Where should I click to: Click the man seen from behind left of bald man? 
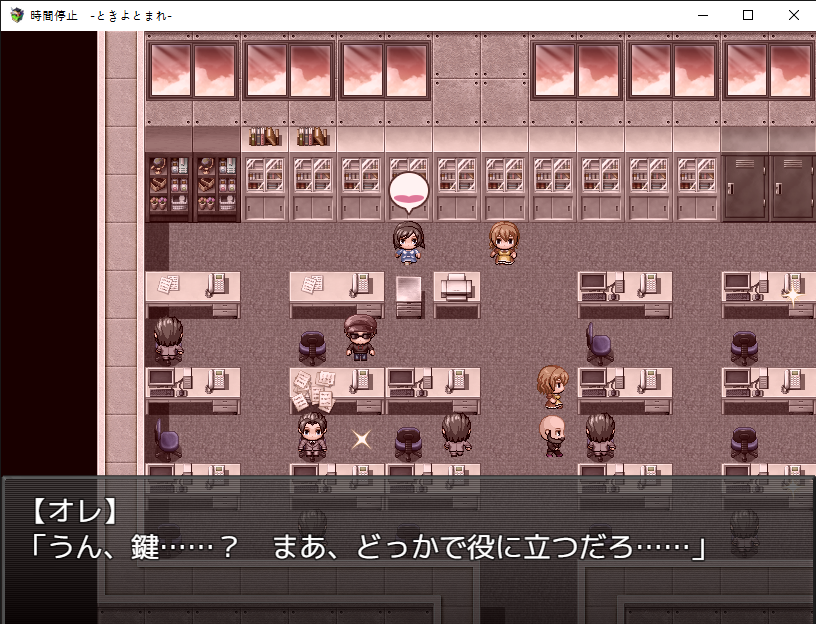(456, 435)
